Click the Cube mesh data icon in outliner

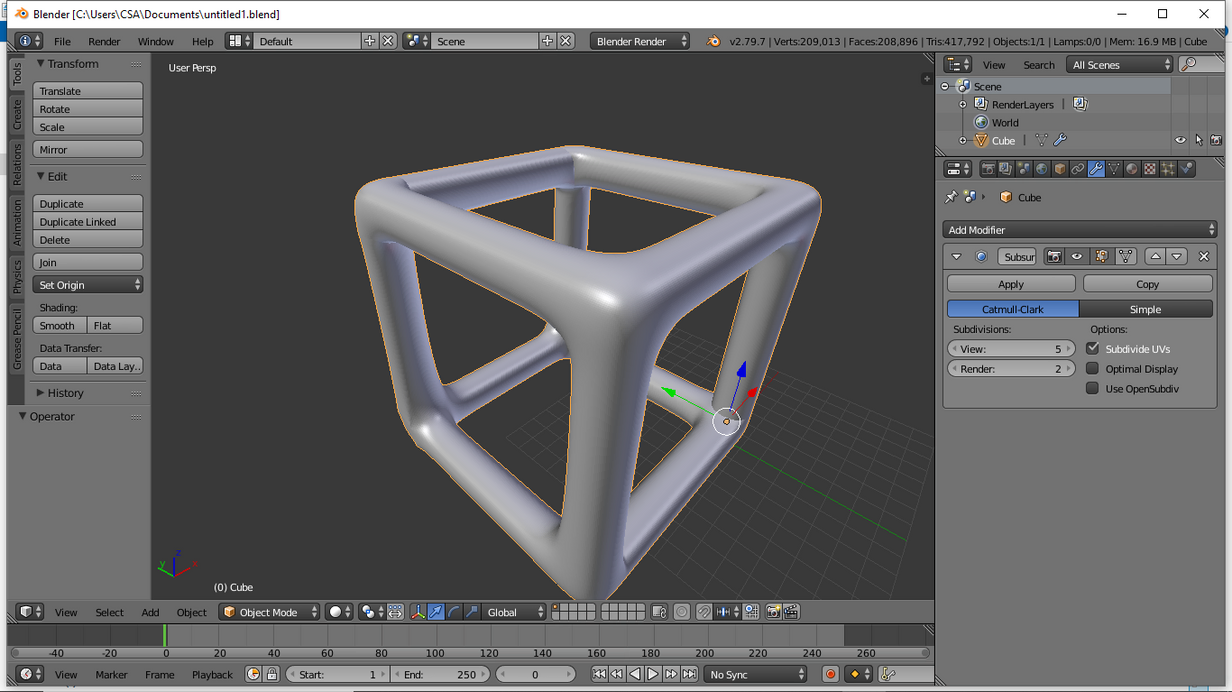coord(1042,141)
